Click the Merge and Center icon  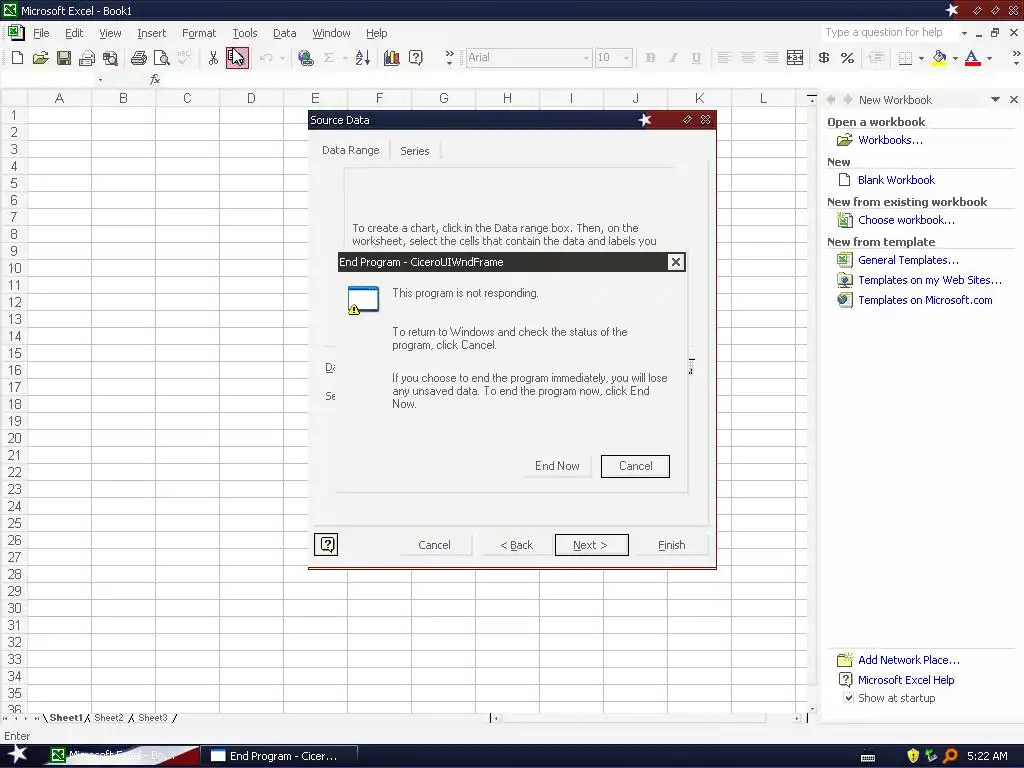pos(795,58)
